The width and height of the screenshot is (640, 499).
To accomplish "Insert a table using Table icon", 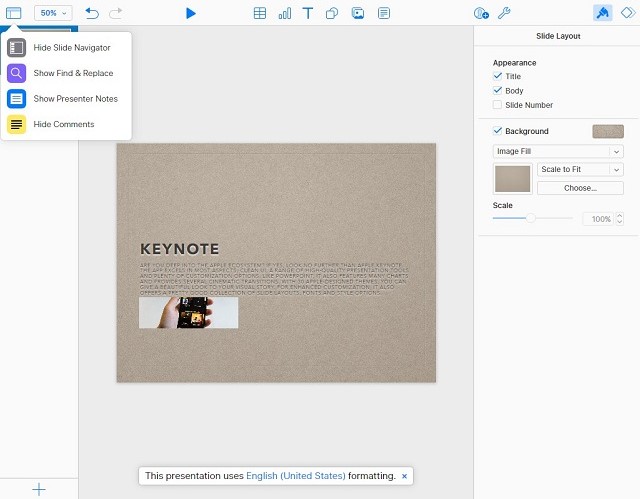I will pyautogui.click(x=260, y=13).
